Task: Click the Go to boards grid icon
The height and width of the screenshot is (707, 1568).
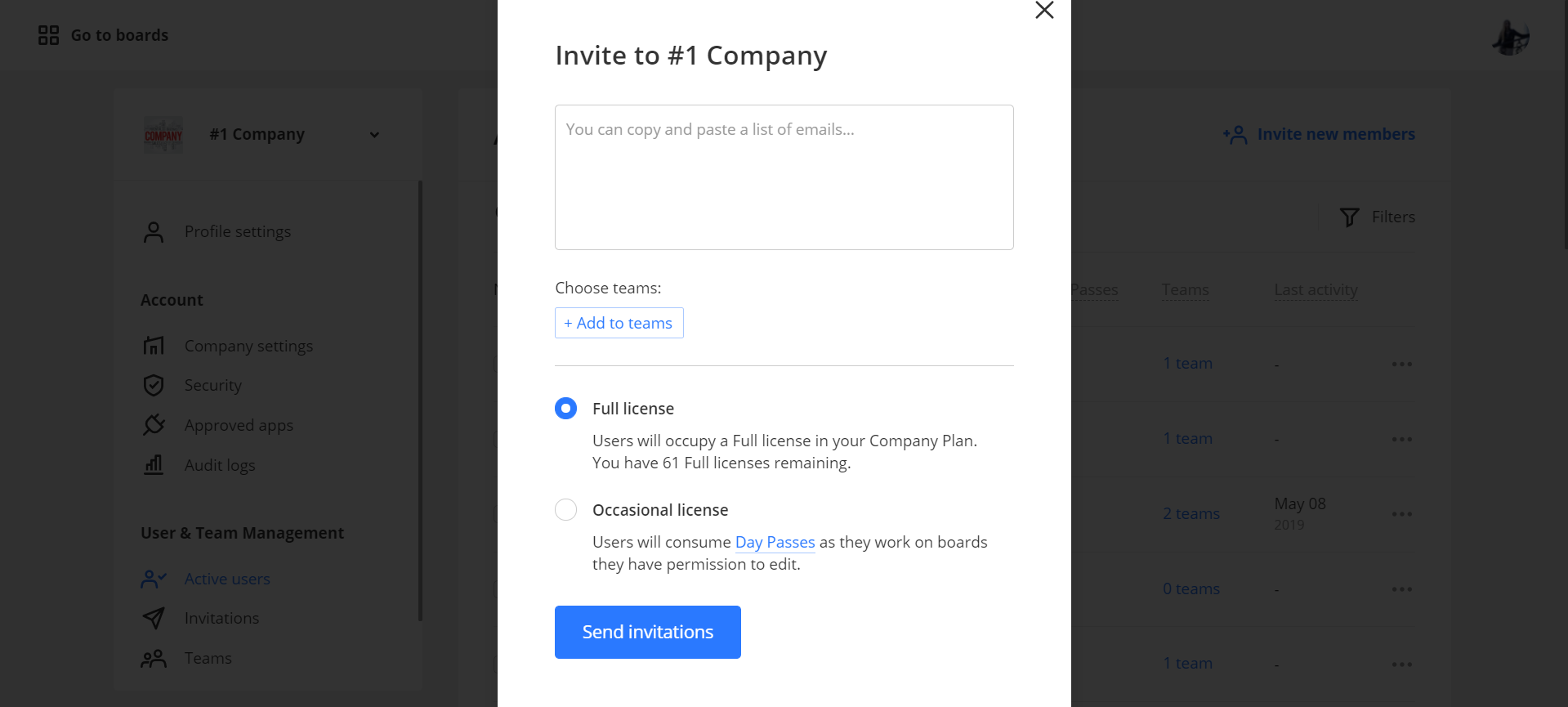Action: click(49, 35)
